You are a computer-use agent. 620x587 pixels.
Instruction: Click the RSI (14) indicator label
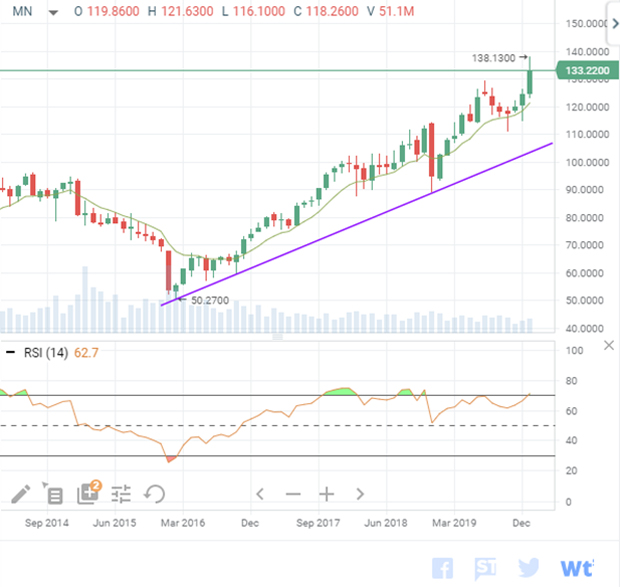(46, 352)
